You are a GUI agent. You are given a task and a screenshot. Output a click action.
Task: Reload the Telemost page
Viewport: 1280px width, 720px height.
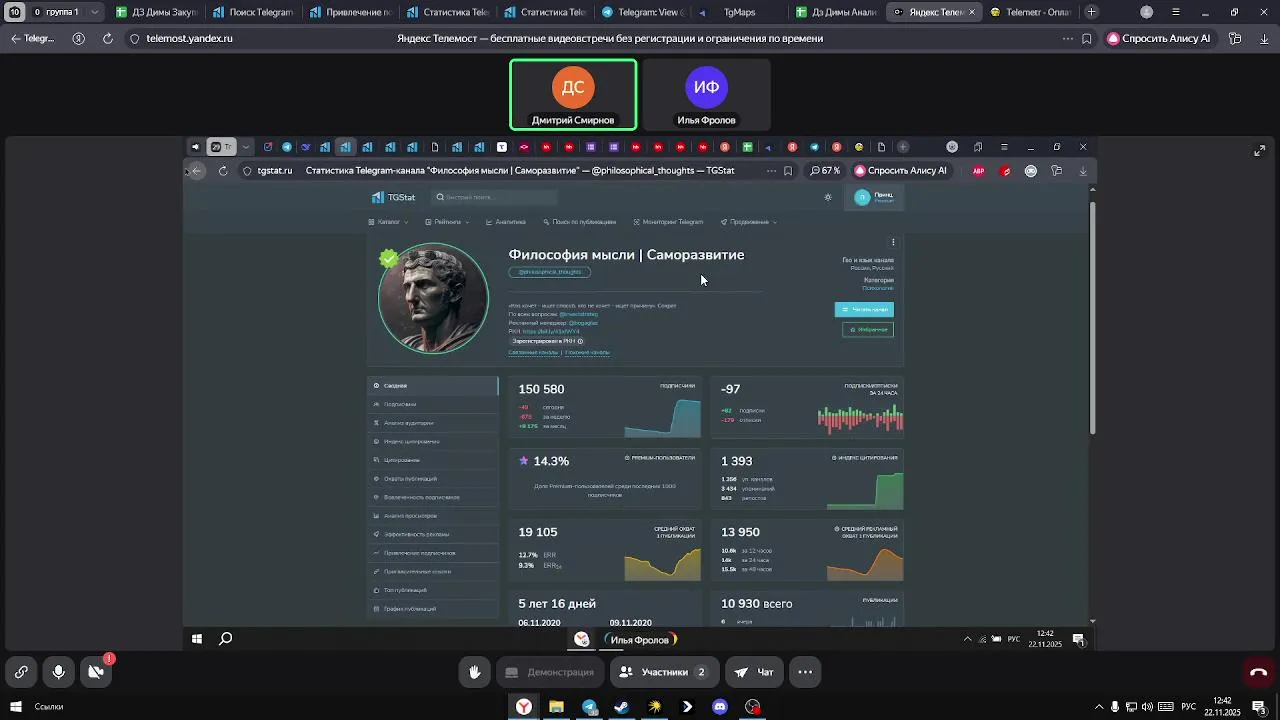(107, 38)
